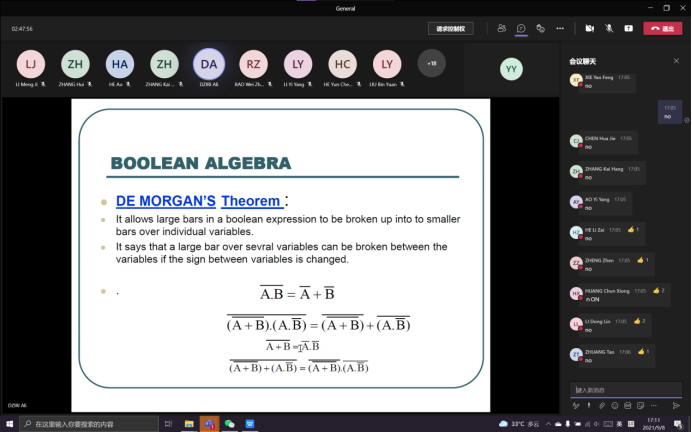The height and width of the screenshot is (432, 692).
Task: Open the sticker picker in chat compose
Action: 641,405
